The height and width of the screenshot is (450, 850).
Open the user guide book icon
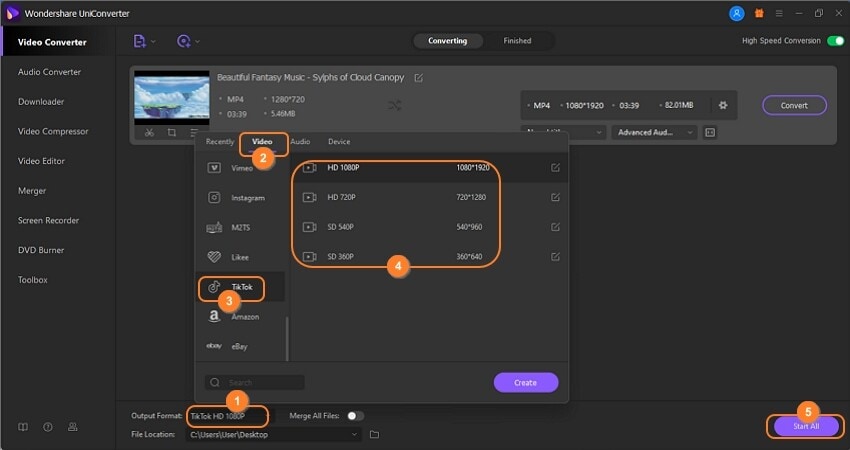point(23,427)
